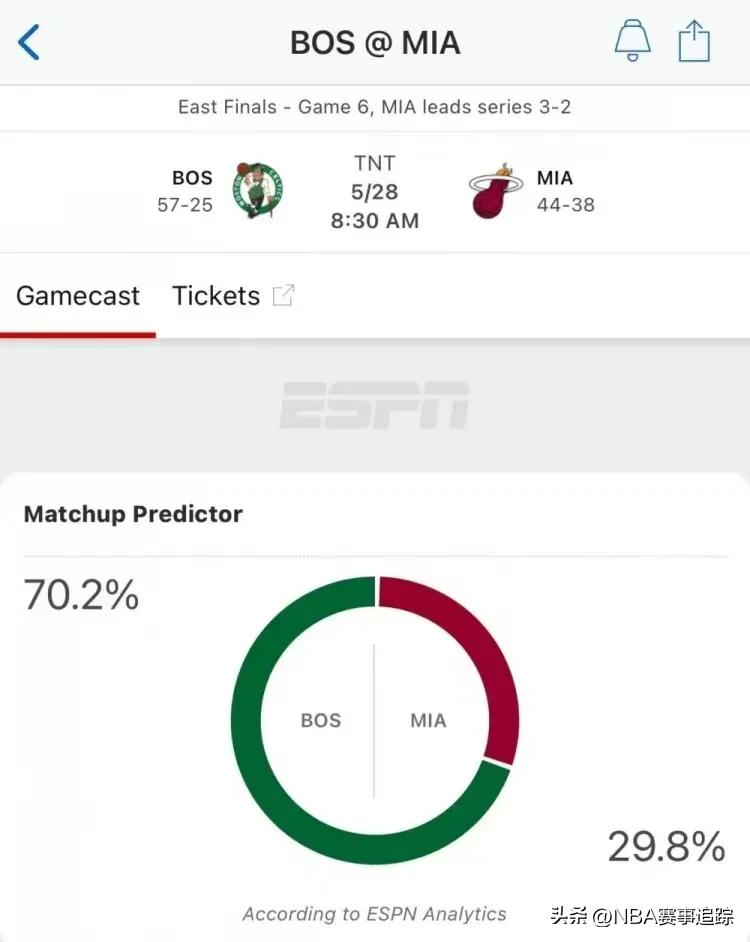The width and height of the screenshot is (750, 942).
Task: Tap the East Finals Game 6 series note
Action: (375, 106)
